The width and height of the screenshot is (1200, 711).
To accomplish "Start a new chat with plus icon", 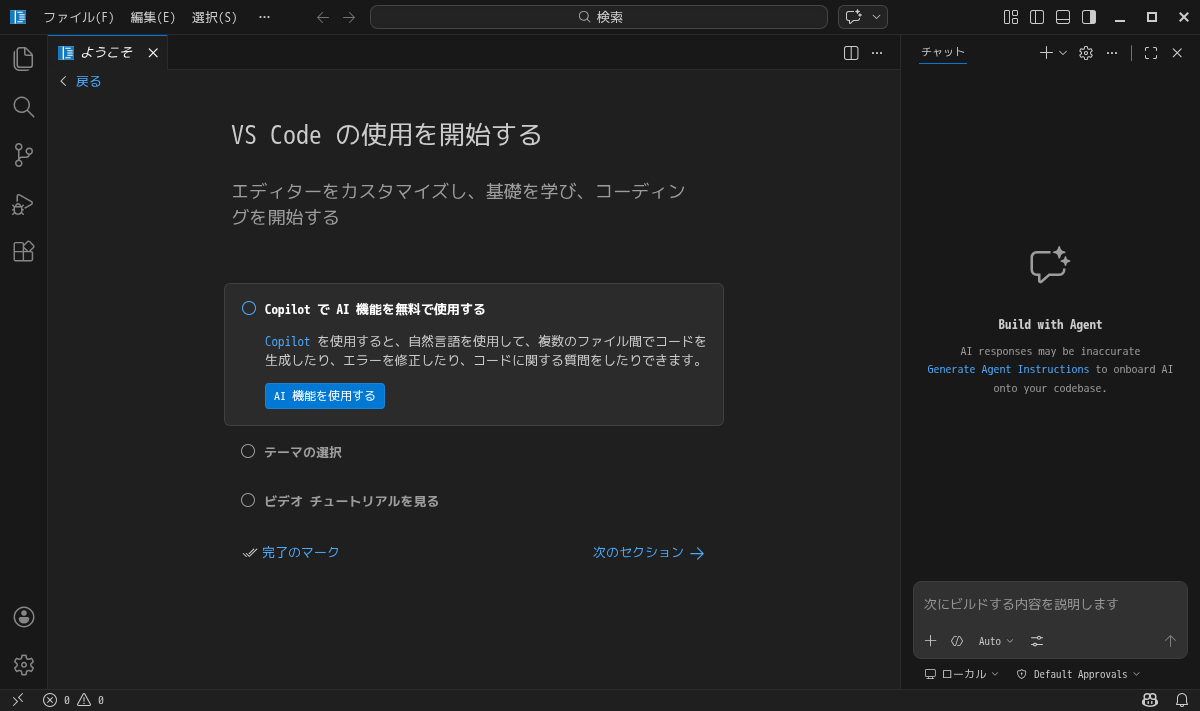I will [x=1046, y=53].
